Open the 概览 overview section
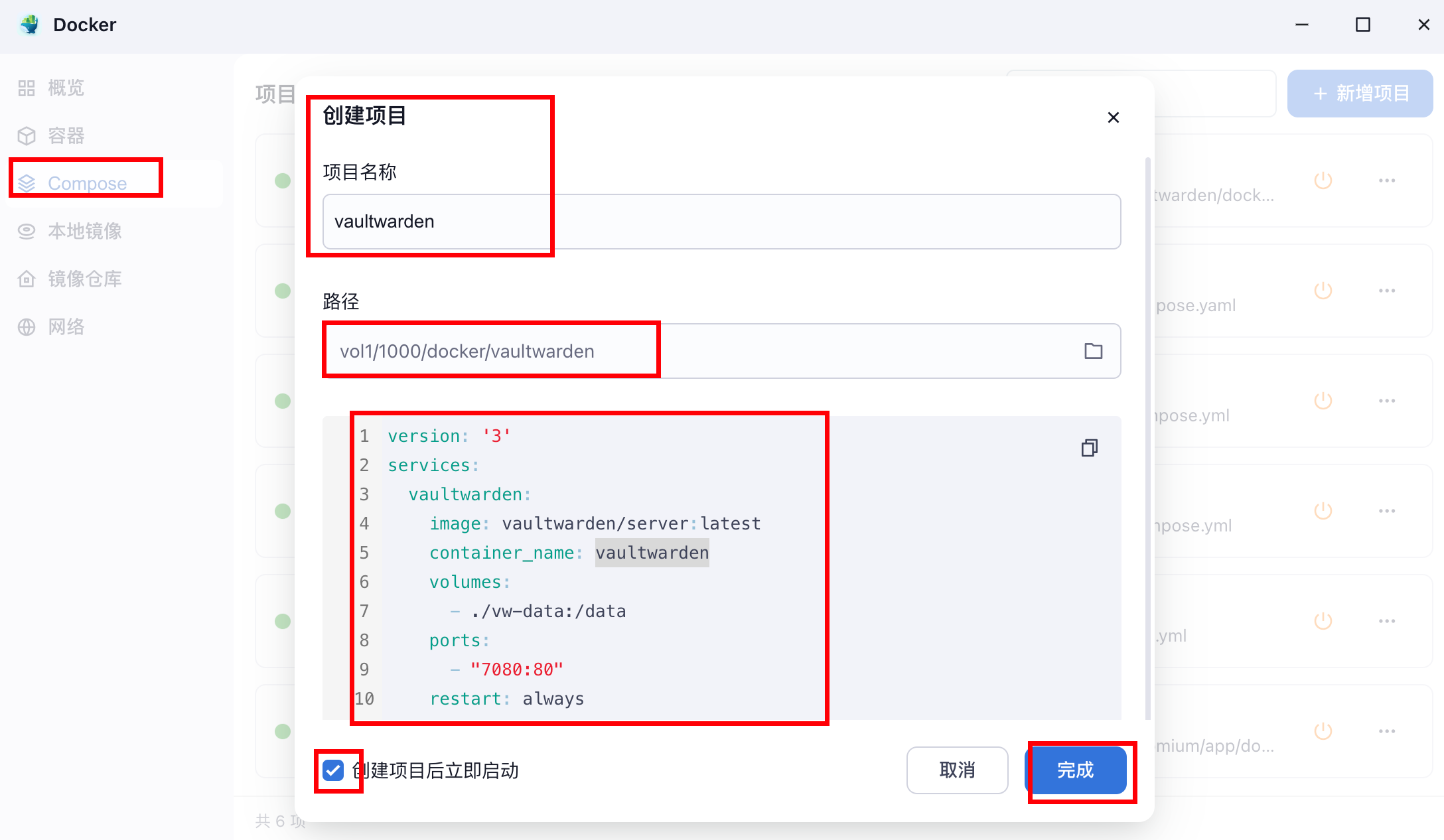 (114, 88)
